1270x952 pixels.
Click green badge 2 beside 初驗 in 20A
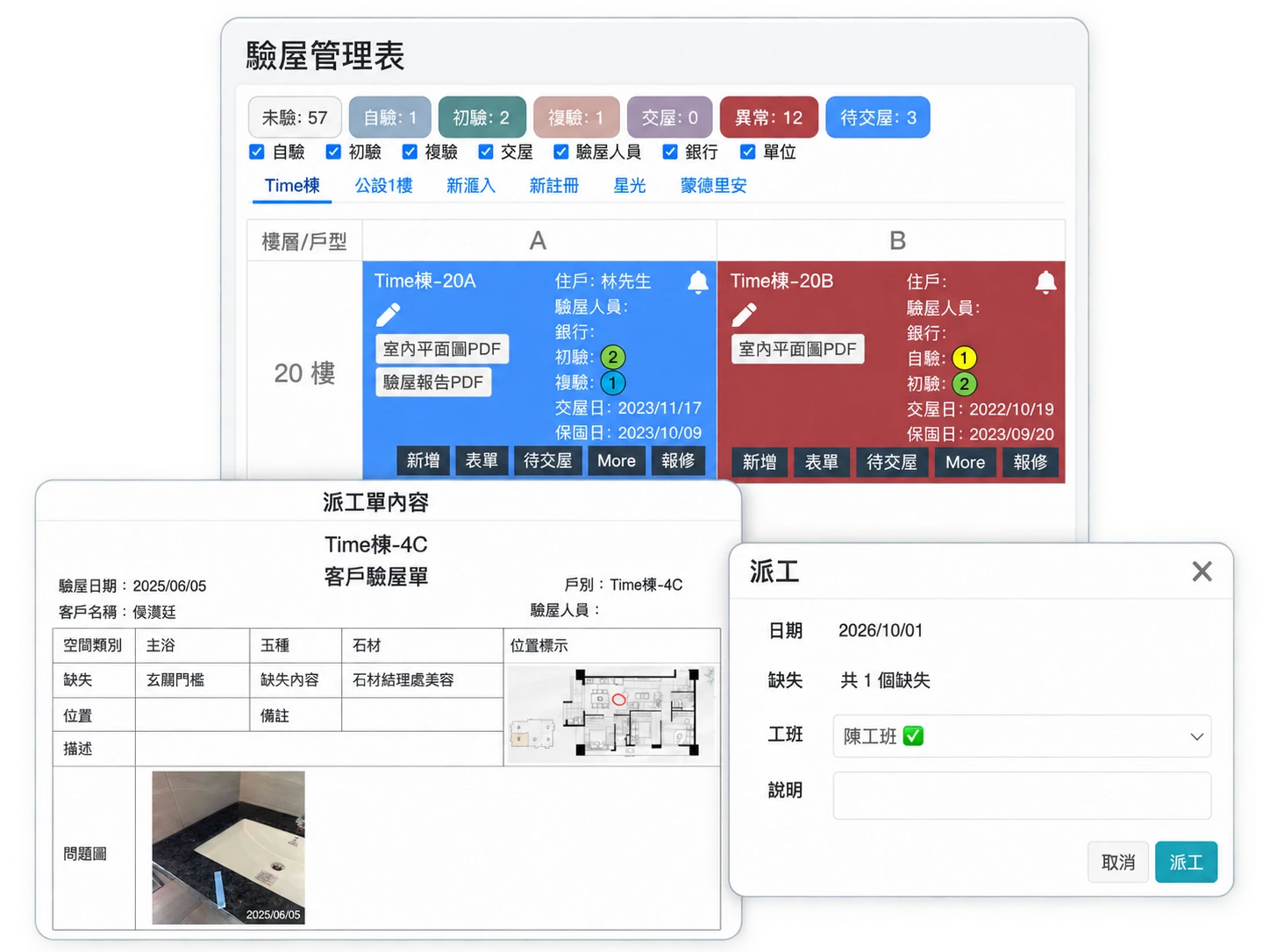[x=612, y=358]
